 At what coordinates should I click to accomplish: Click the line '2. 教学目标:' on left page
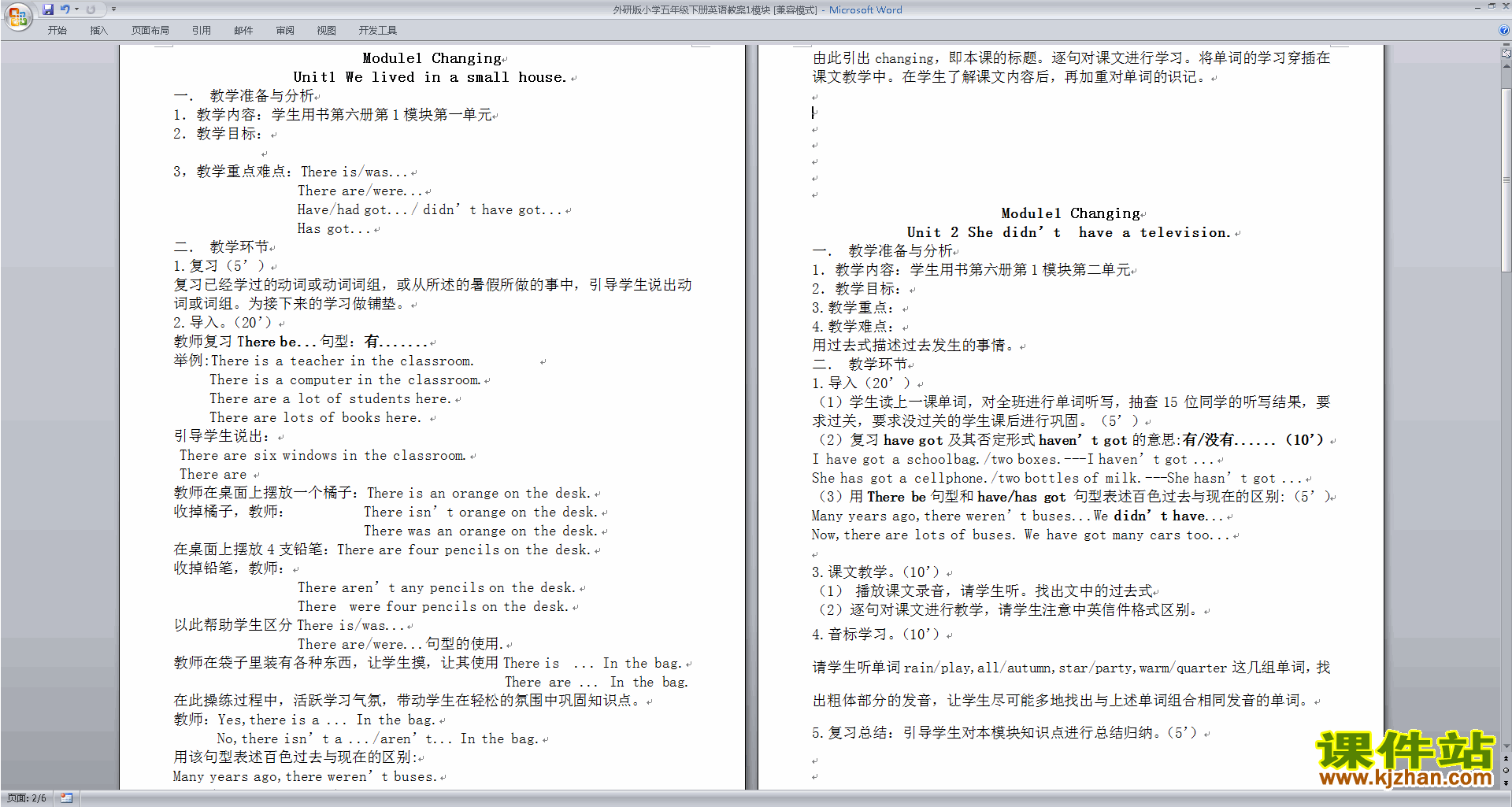tap(218, 134)
